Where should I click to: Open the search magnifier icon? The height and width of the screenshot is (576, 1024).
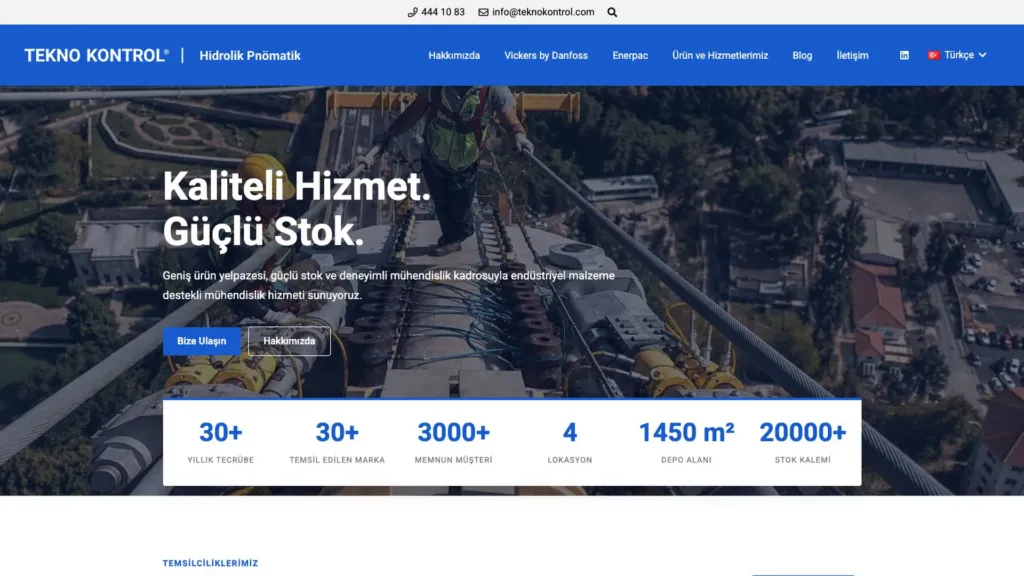pos(612,12)
